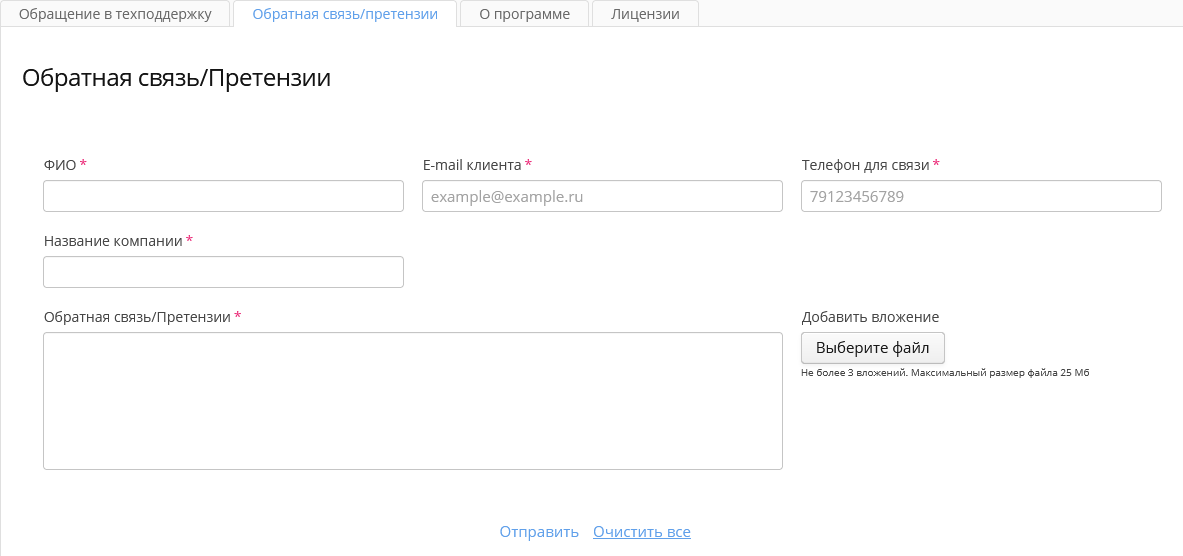Screen dimensions: 1183x556
Task: Select the Обратная связь/претензии tab
Action: pos(345,14)
